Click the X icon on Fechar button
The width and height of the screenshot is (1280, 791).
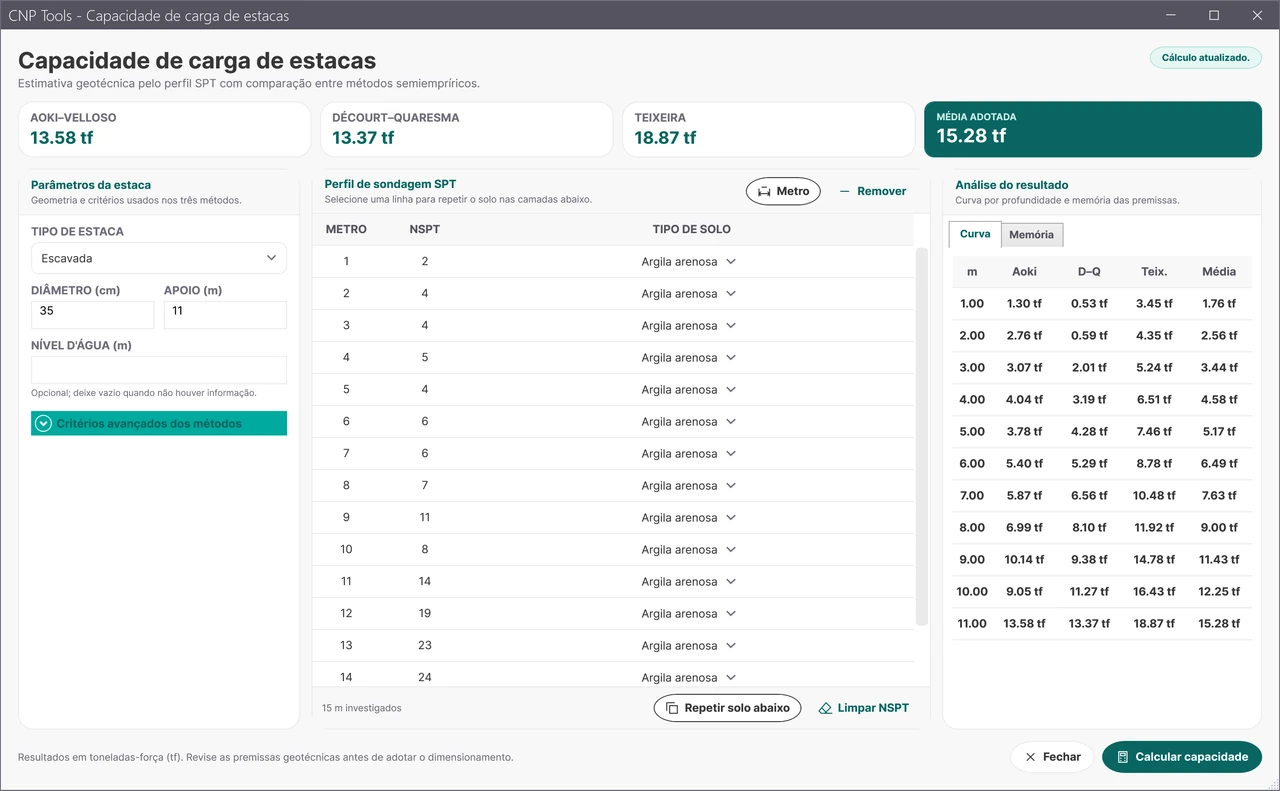[x=1030, y=757]
